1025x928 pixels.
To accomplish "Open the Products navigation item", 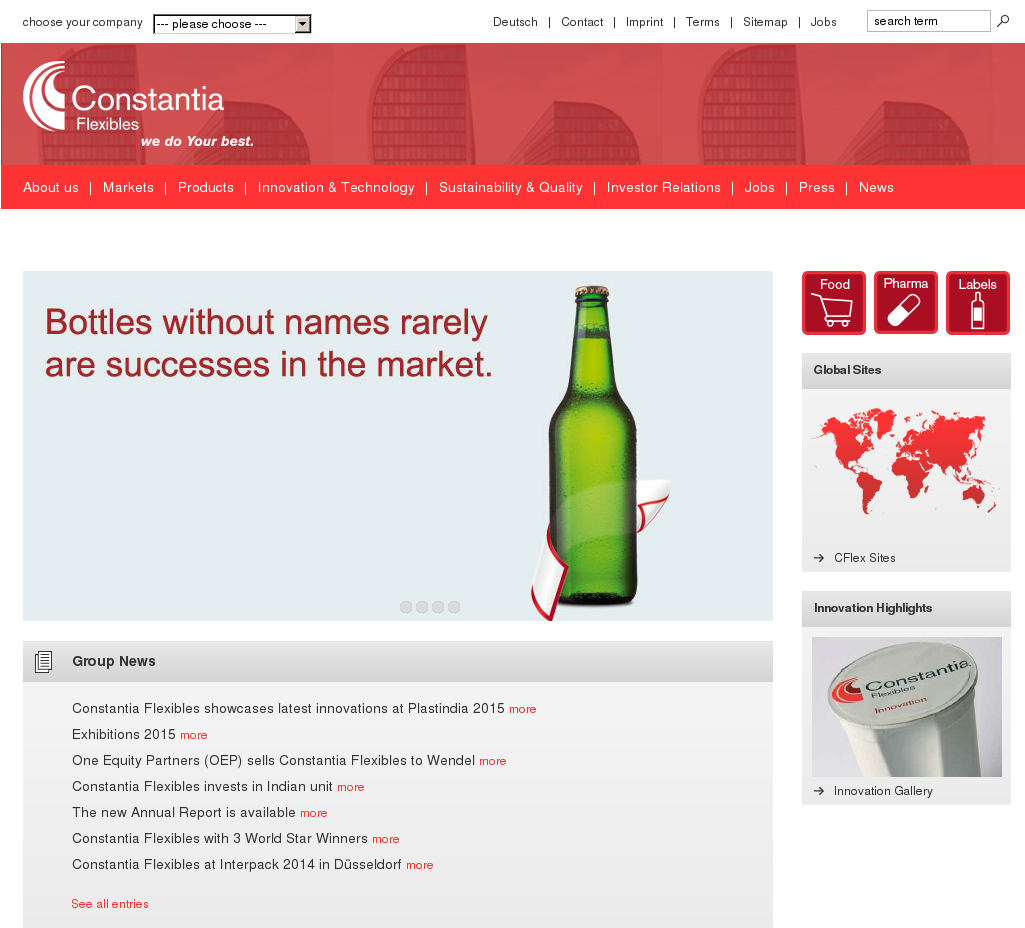I will [205, 187].
